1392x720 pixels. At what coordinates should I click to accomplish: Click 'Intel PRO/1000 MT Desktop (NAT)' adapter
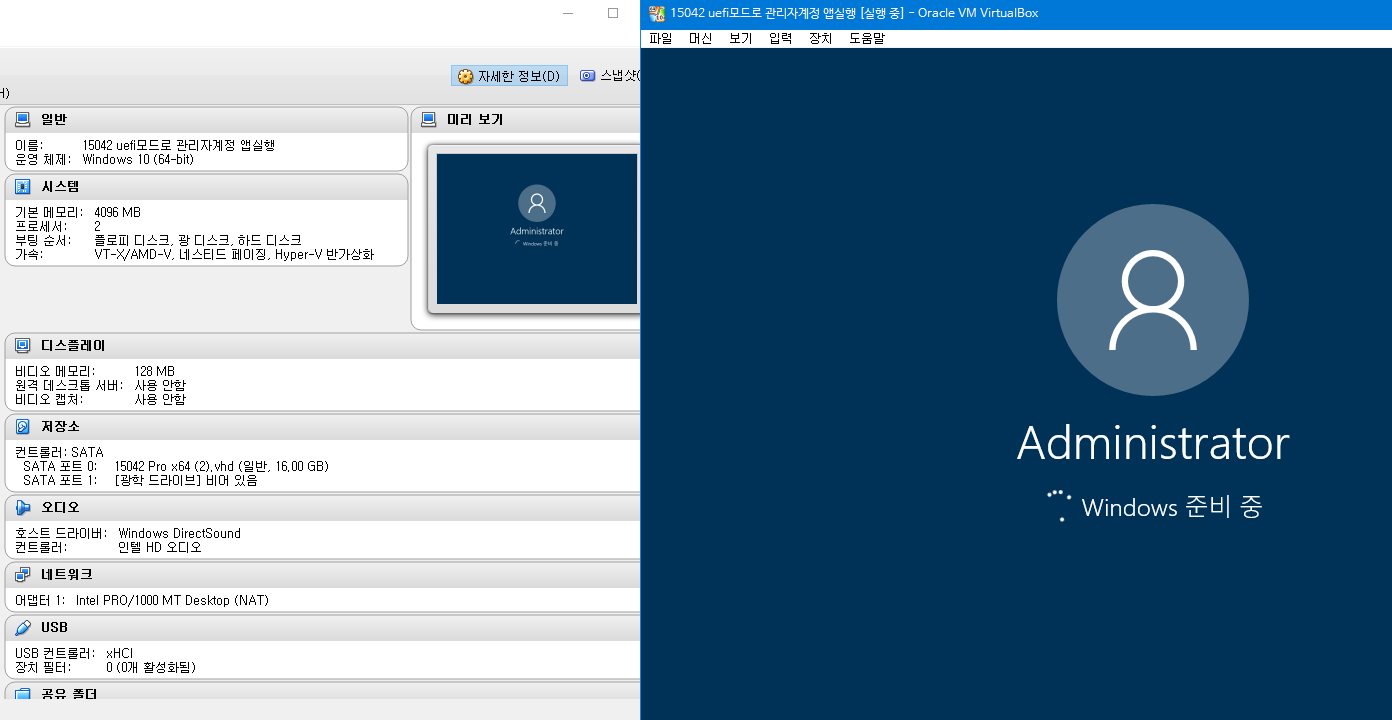[172, 600]
